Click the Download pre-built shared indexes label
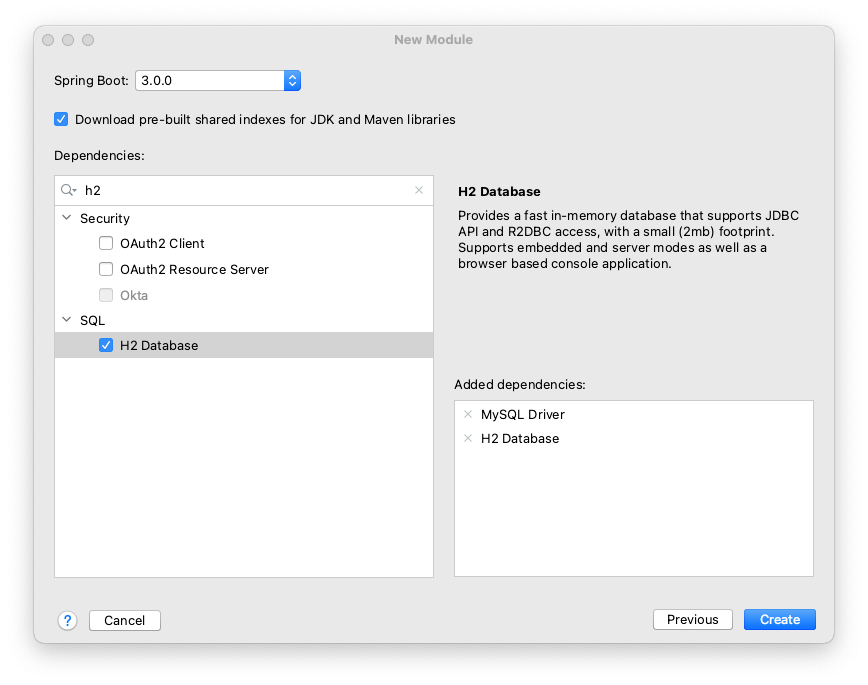Viewport: 868px width, 685px height. (x=265, y=120)
